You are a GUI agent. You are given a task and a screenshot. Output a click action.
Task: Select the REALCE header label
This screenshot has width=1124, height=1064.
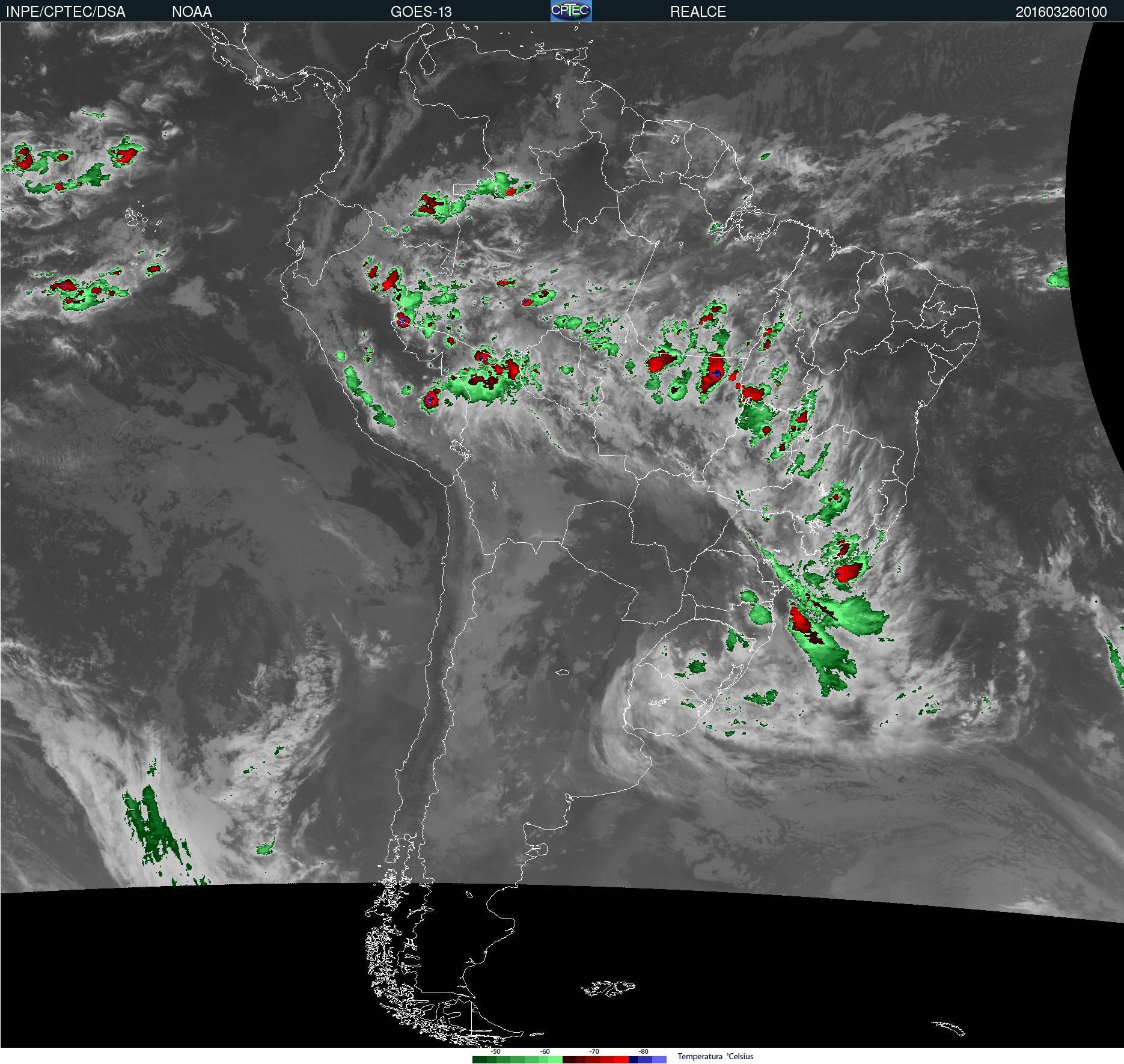(698, 12)
